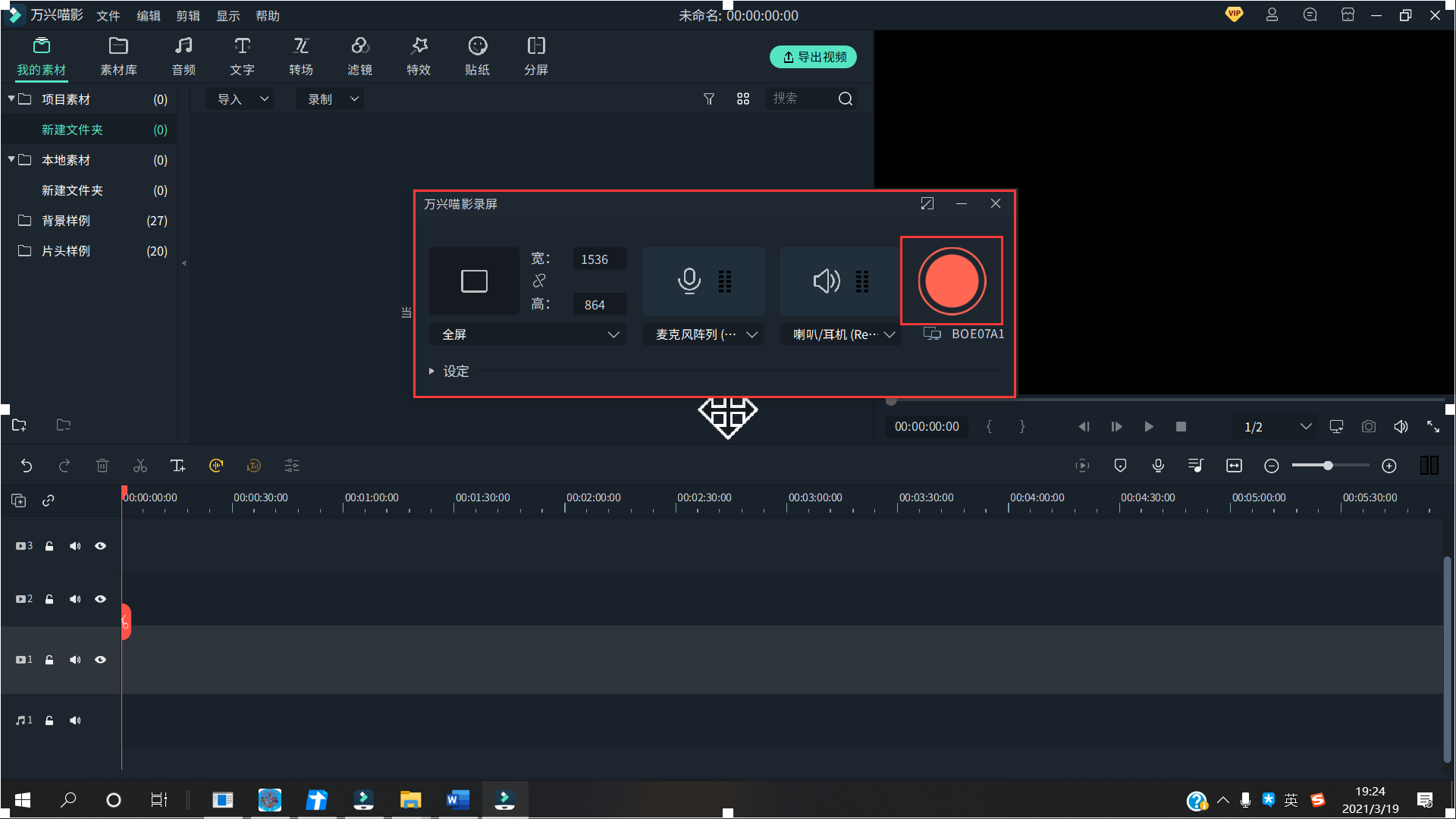This screenshot has height=819, width=1456.
Task: Open the Stickers (贴纸) panel
Action: [477, 56]
